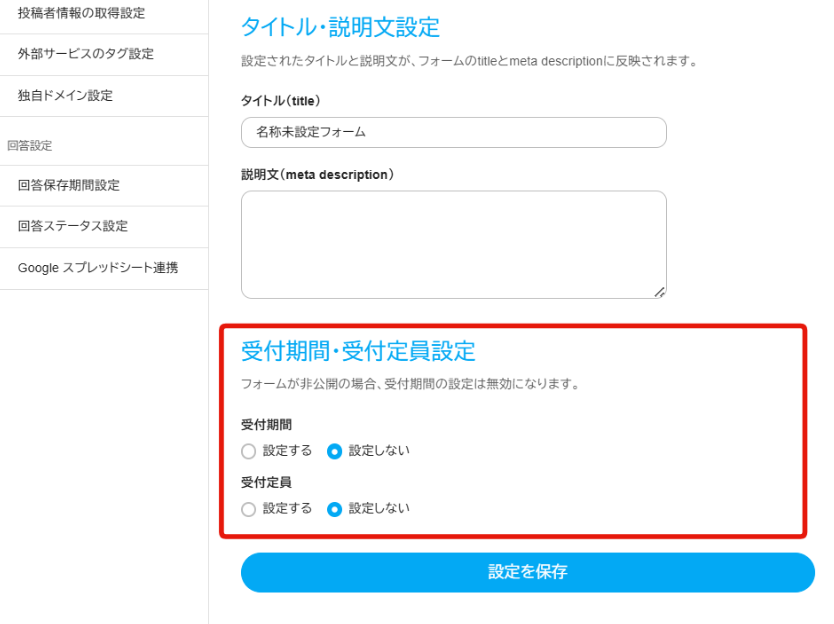Pick 設定しない for 受付定員
Image resolution: width=834 pixels, height=624 pixels.
335,509
